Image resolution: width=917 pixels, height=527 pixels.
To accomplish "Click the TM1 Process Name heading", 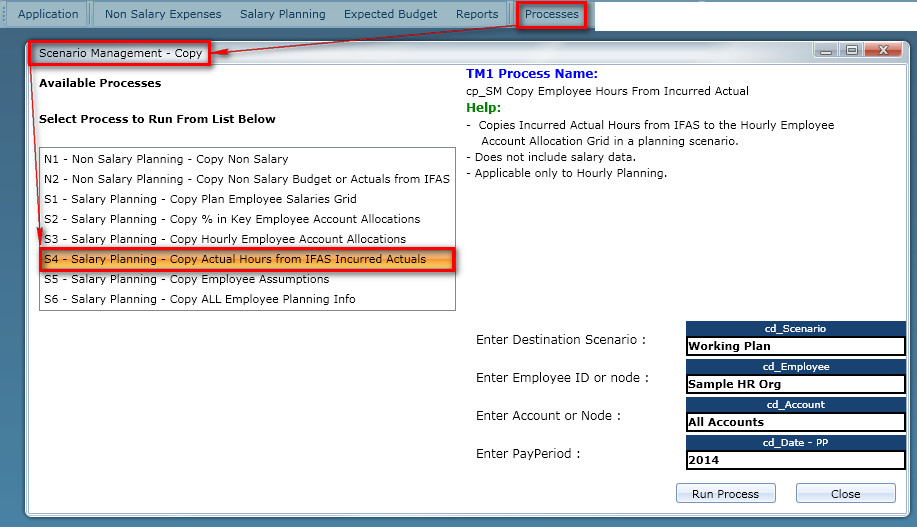I will click(532, 74).
